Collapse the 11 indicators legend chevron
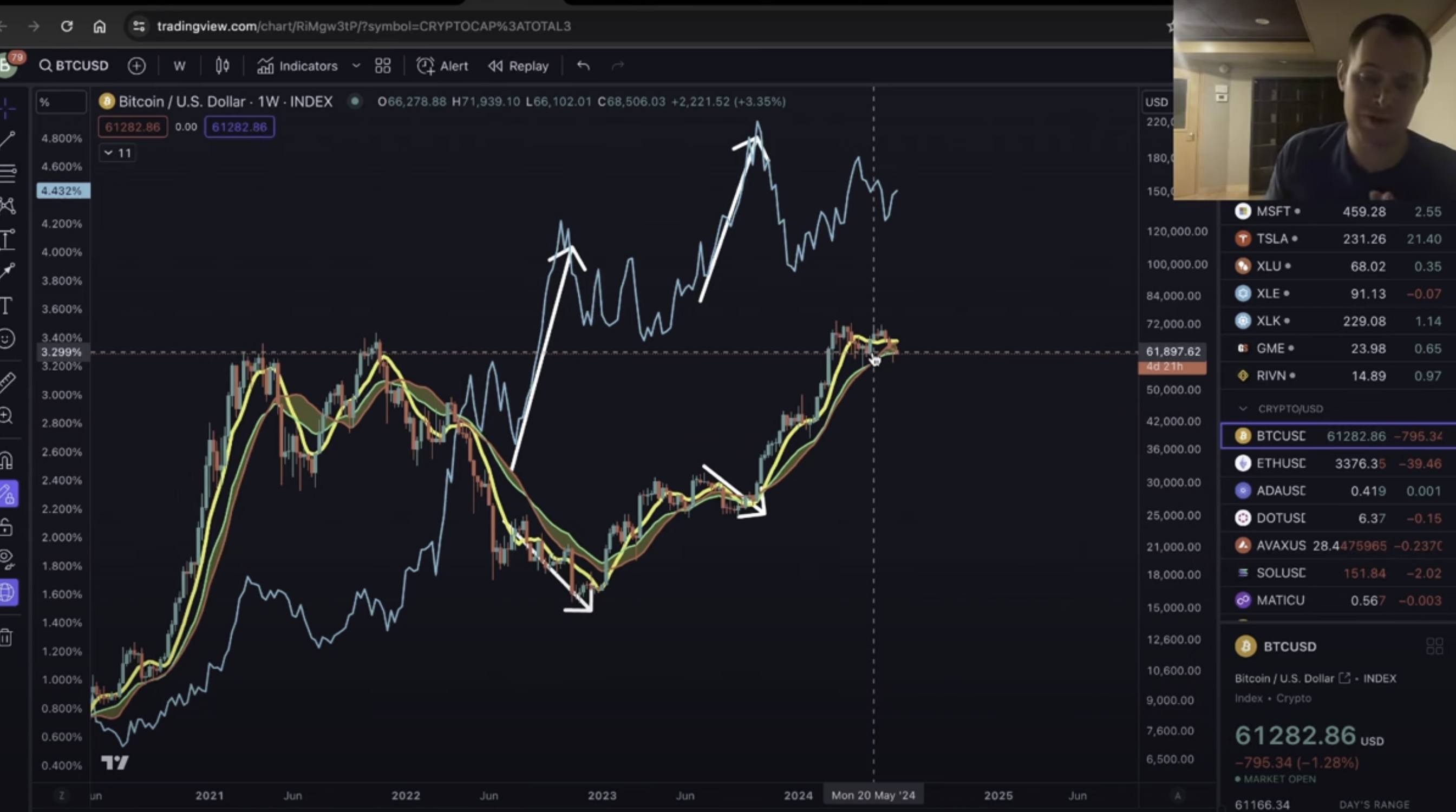 117,153
